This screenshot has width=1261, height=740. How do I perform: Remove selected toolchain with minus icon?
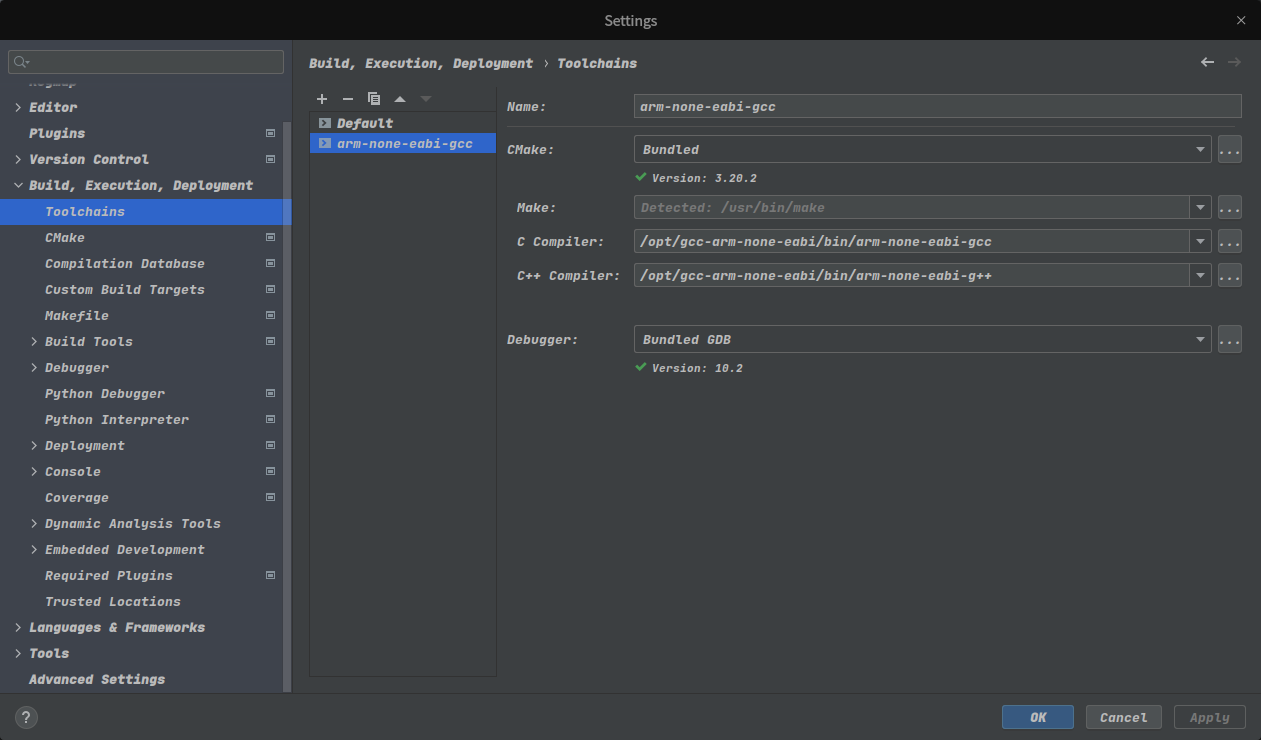[x=348, y=99]
